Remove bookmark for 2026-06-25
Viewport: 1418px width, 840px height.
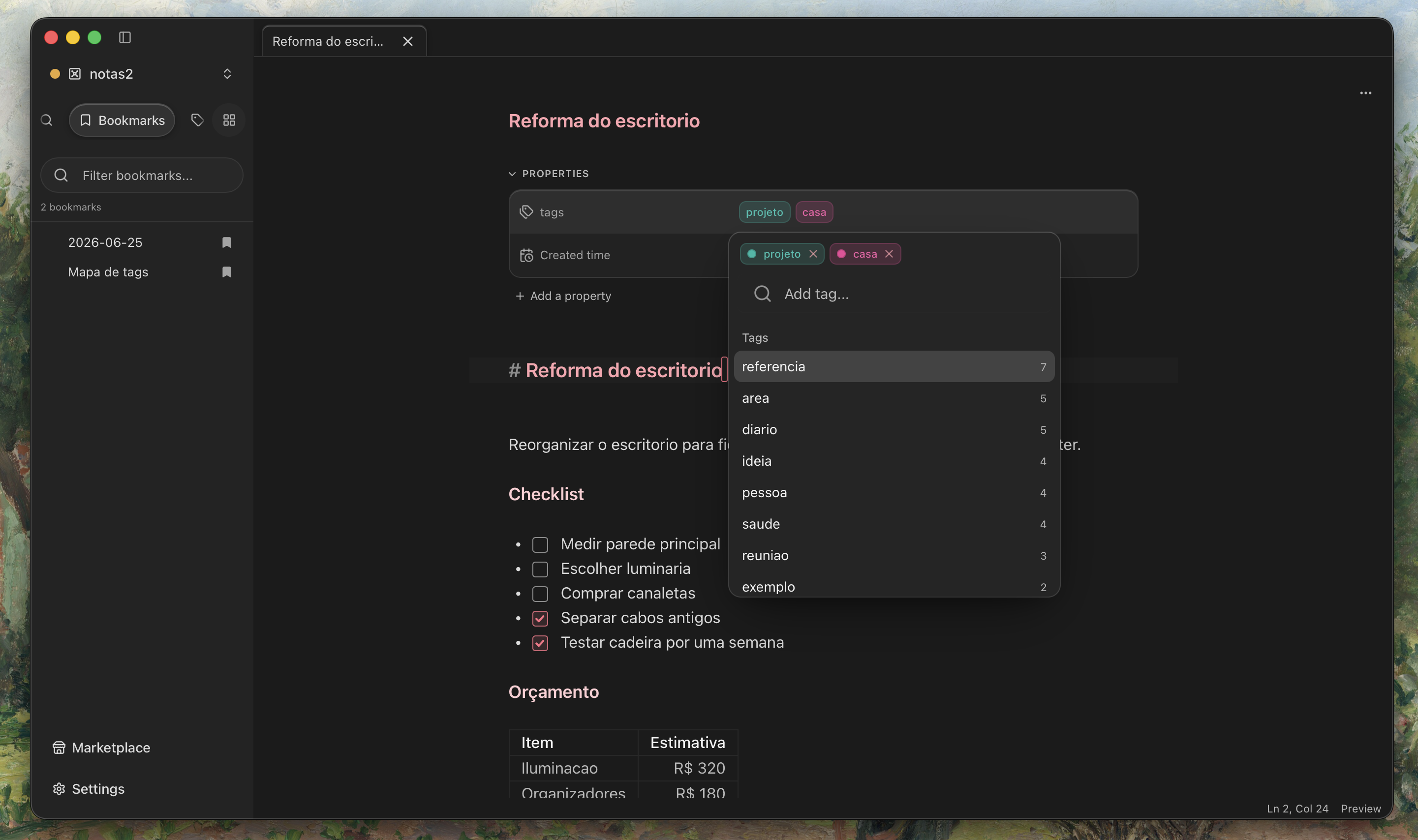(x=226, y=242)
